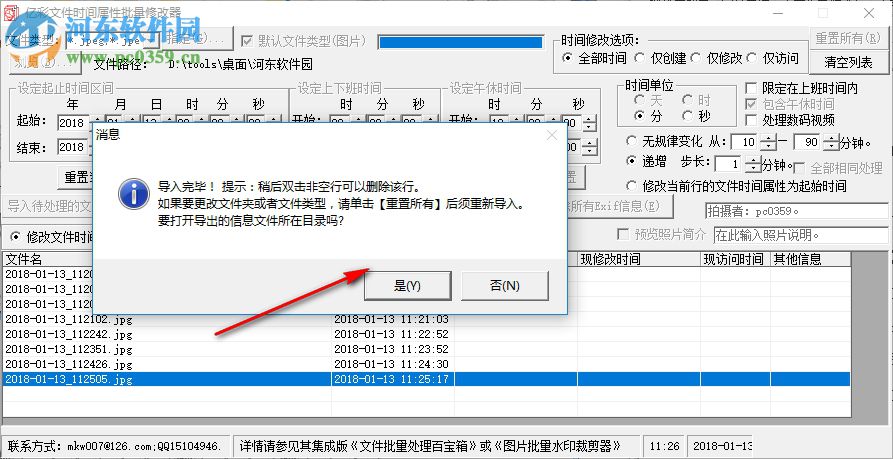The image size is (893, 459).
Task: Click time cell 2018-01-13 11:21:03
Action: [392, 319]
